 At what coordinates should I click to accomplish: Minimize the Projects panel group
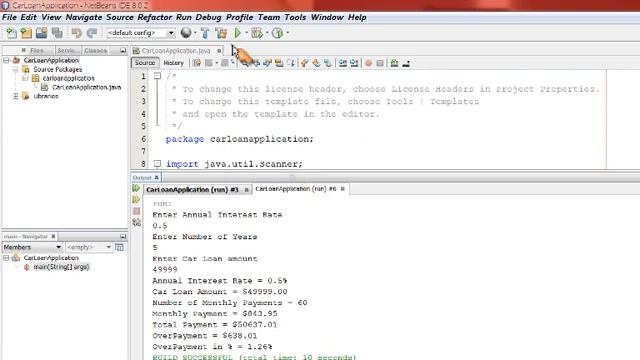click(123, 51)
